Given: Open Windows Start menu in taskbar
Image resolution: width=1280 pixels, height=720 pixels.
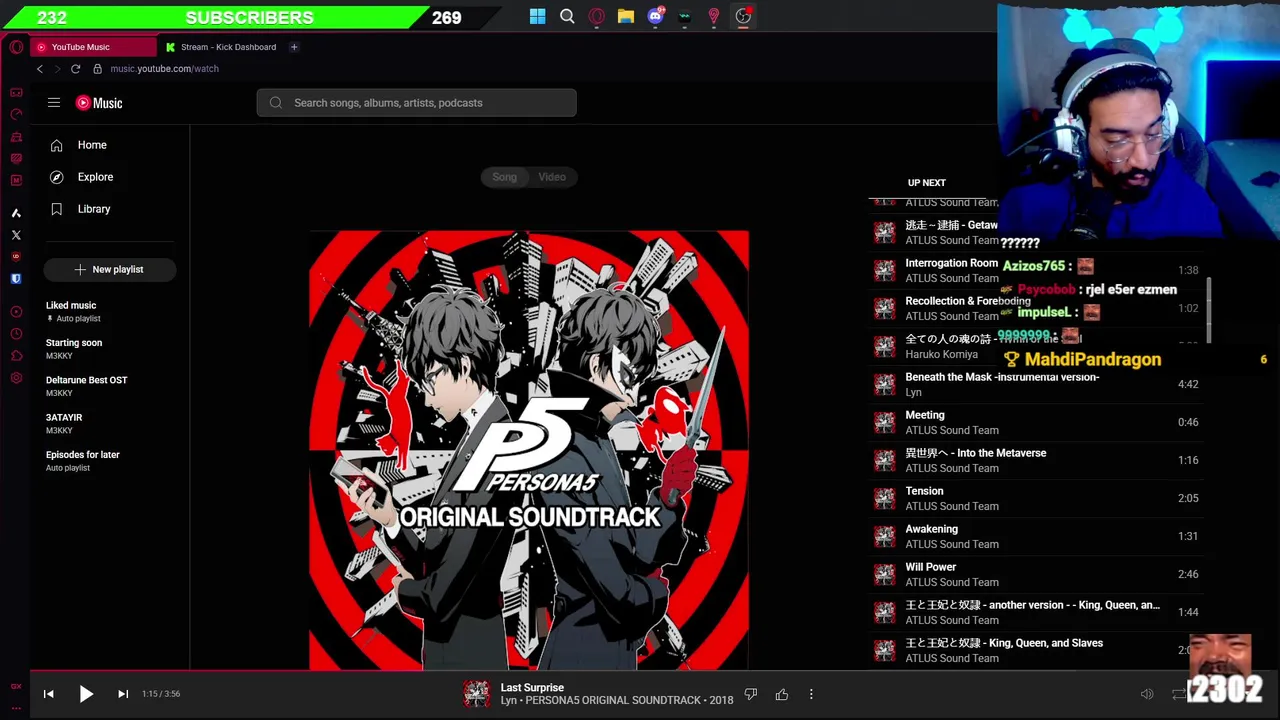Looking at the screenshot, I should (538, 16).
